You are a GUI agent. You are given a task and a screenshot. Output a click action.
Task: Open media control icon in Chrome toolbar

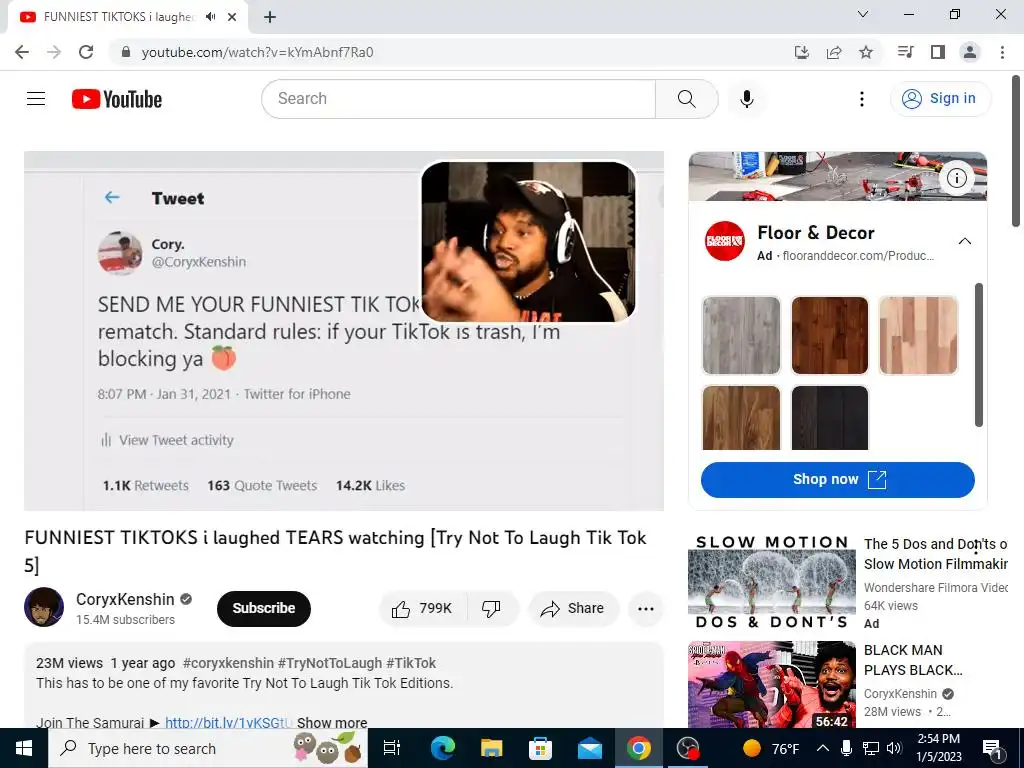(x=905, y=52)
